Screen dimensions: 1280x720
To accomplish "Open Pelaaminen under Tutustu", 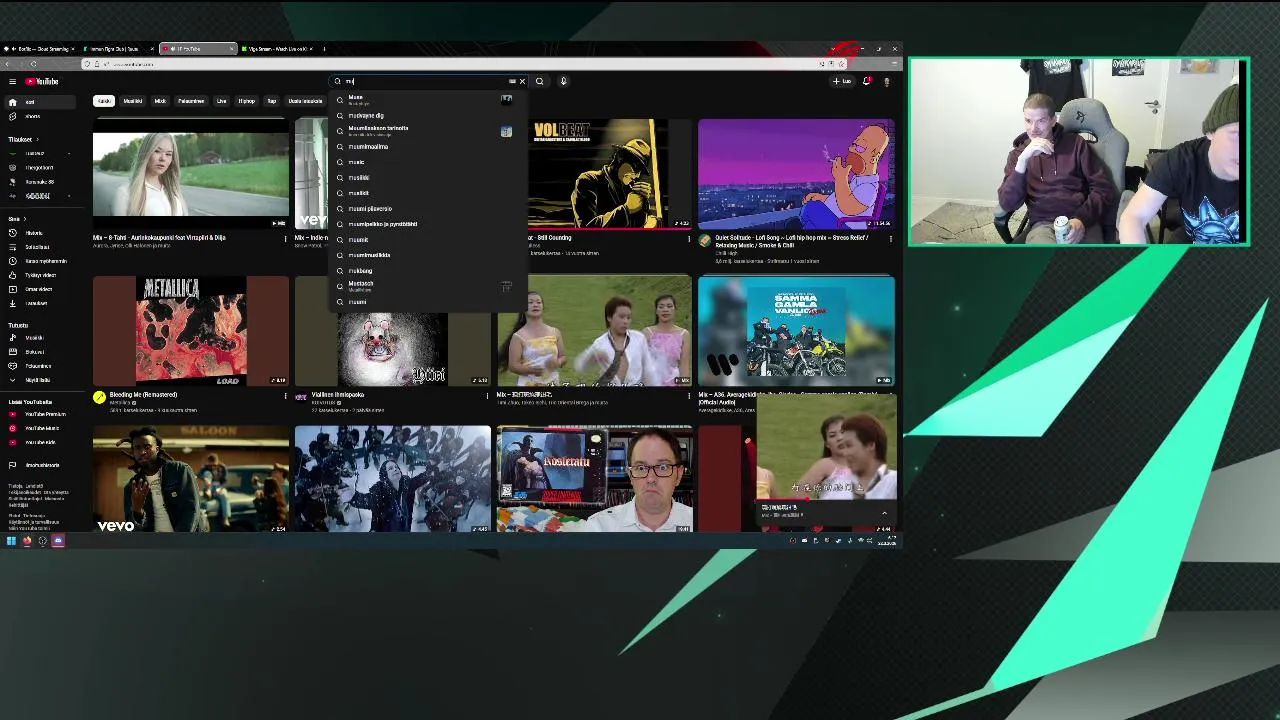I will point(38,366).
